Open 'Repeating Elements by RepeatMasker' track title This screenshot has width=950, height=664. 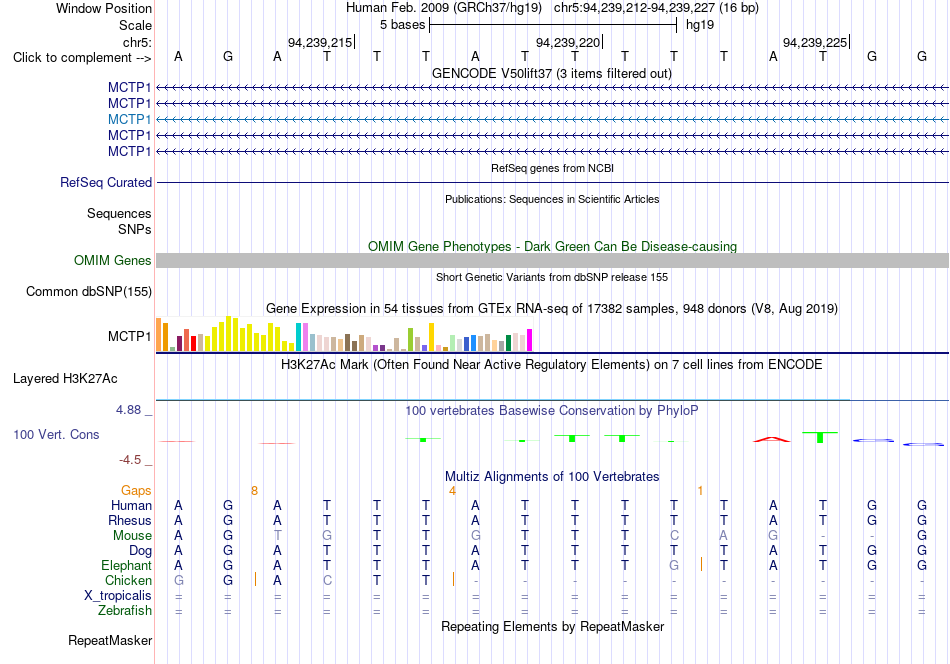tap(552, 626)
